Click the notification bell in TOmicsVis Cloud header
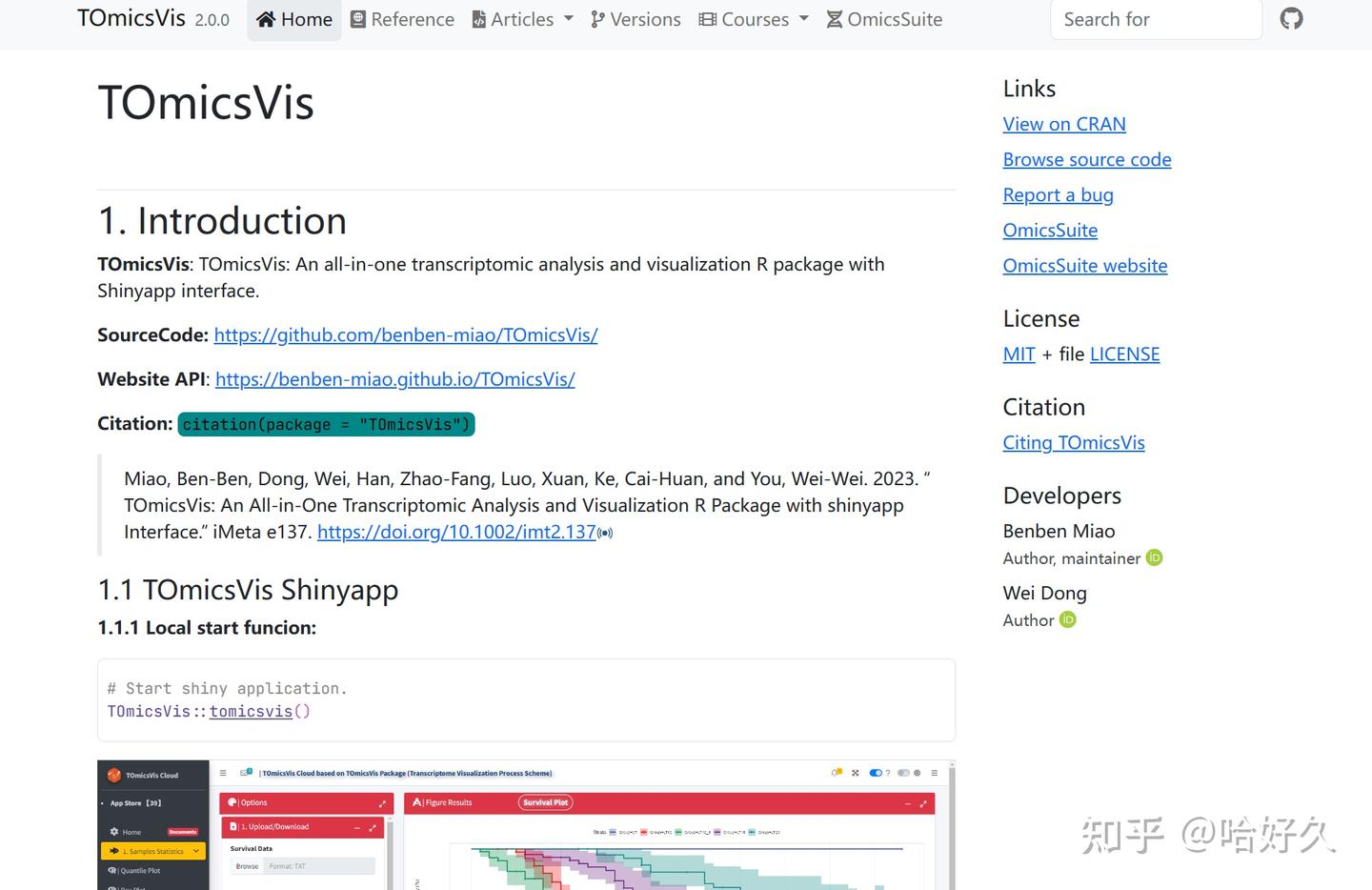This screenshot has height=890, width=1372. coord(836,773)
